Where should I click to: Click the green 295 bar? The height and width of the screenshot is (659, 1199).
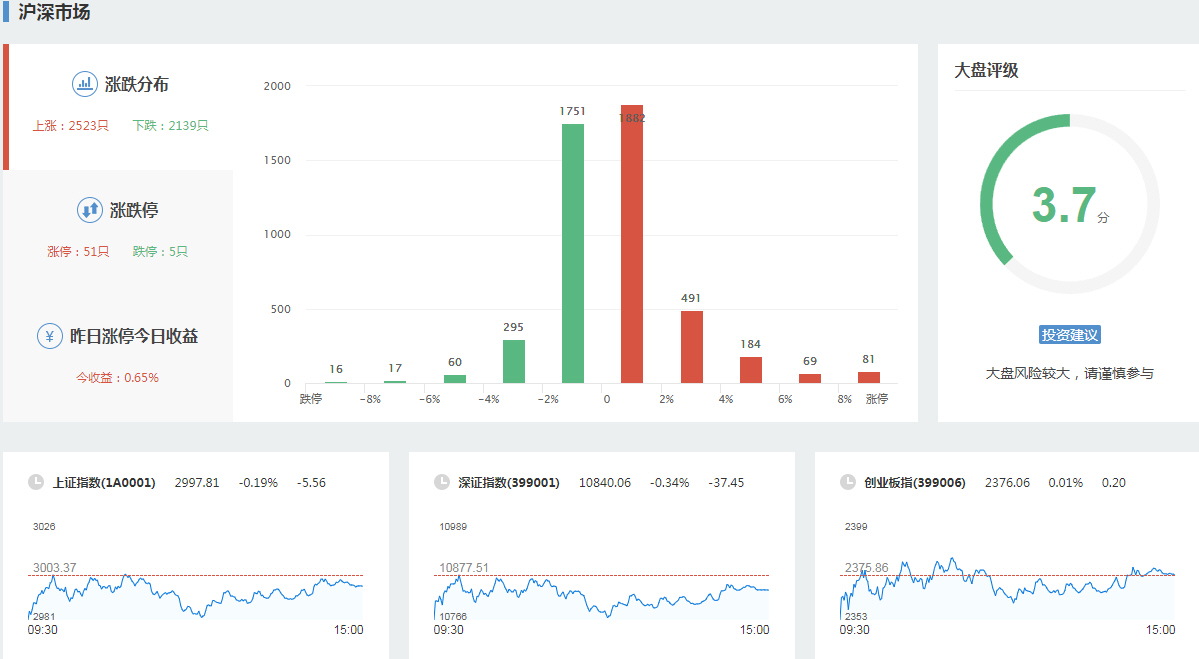click(514, 361)
